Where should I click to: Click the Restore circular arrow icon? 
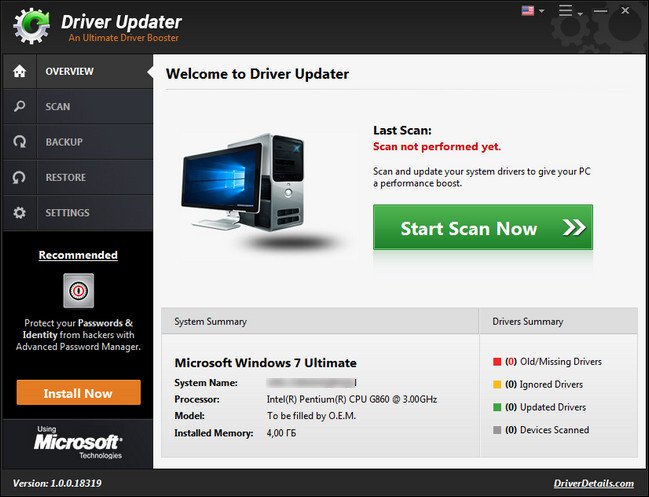[19, 178]
